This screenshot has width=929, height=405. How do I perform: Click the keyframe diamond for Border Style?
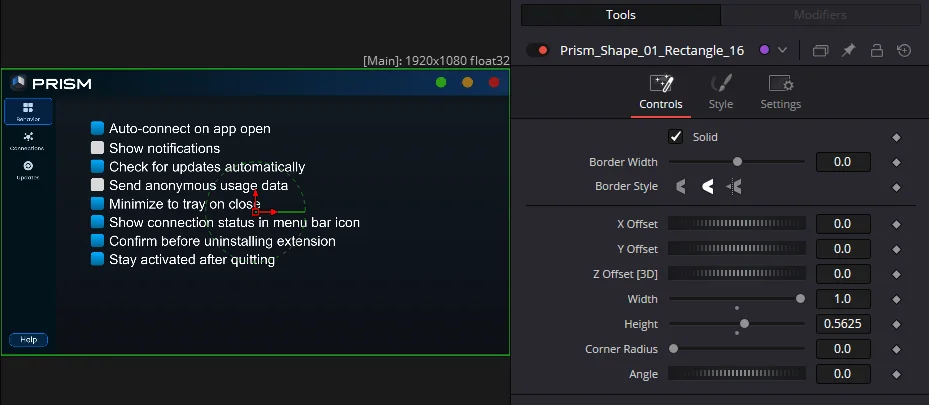(896, 188)
